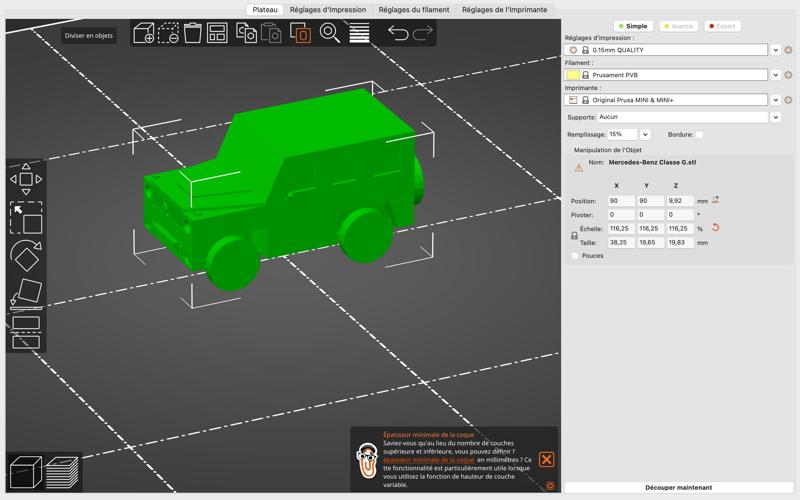
Task: Click the Delete selected object icon
Action: 168,33
